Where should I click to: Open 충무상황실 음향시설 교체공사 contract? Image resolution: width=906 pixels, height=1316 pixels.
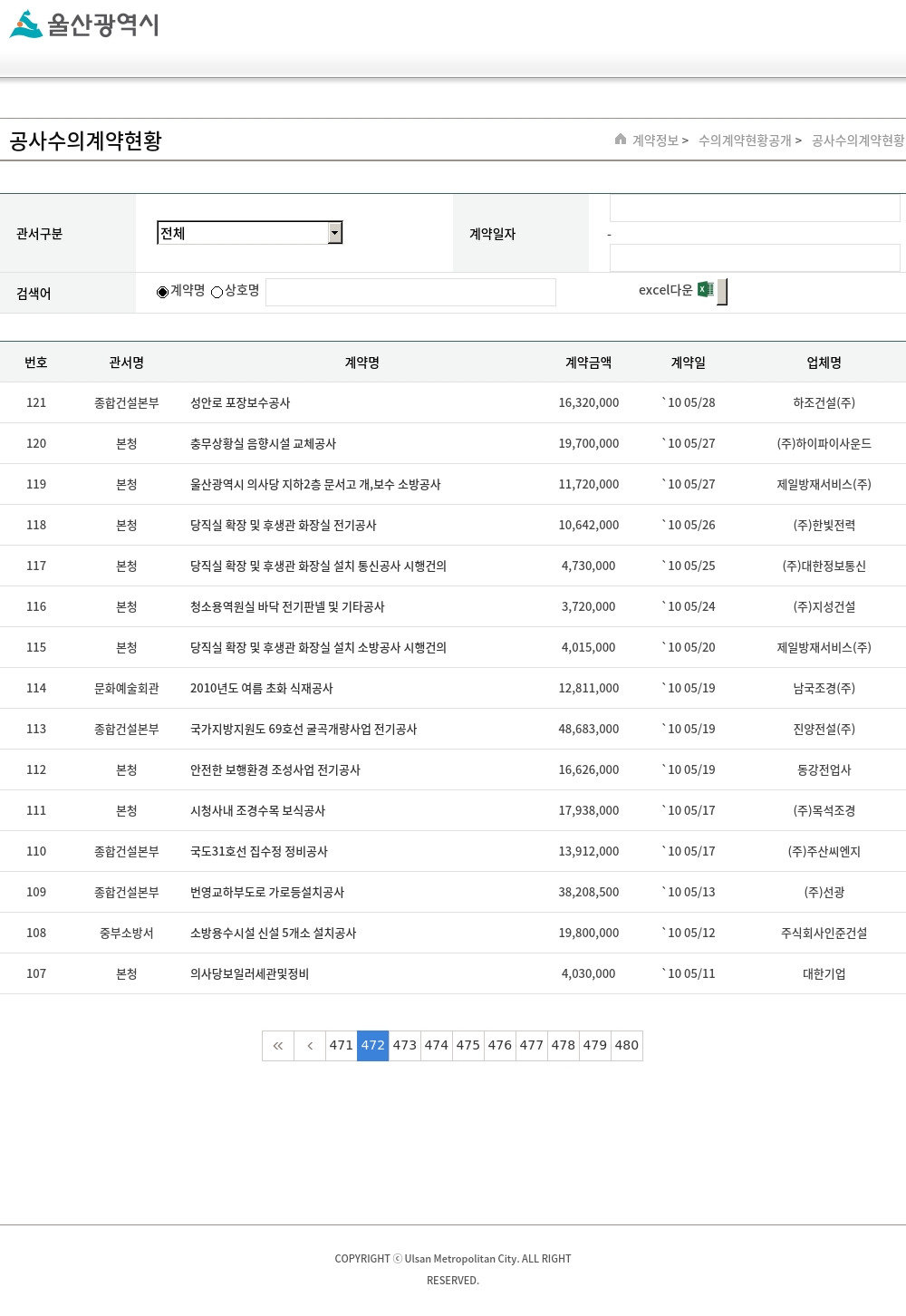click(263, 443)
